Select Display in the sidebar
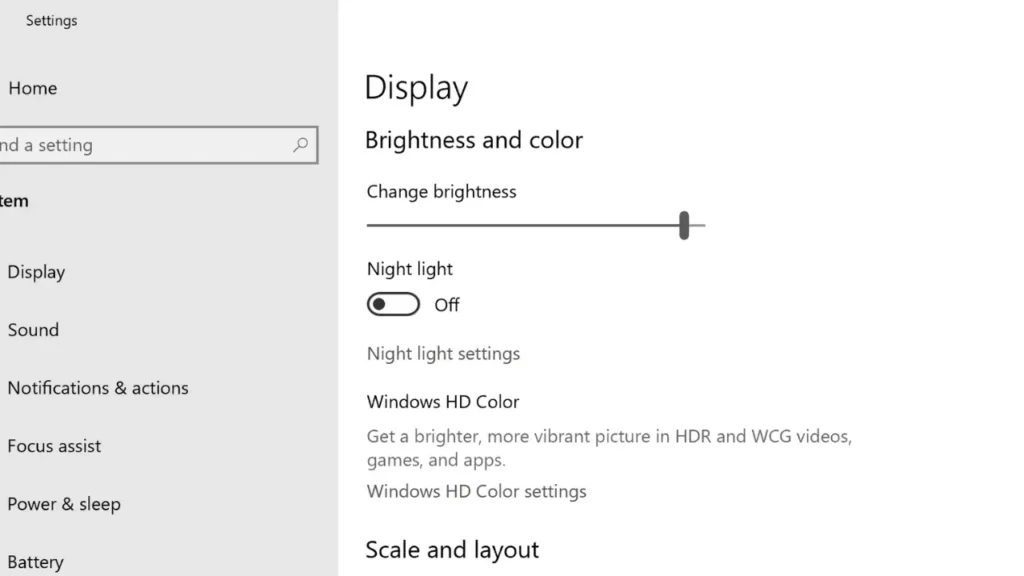 tap(36, 272)
